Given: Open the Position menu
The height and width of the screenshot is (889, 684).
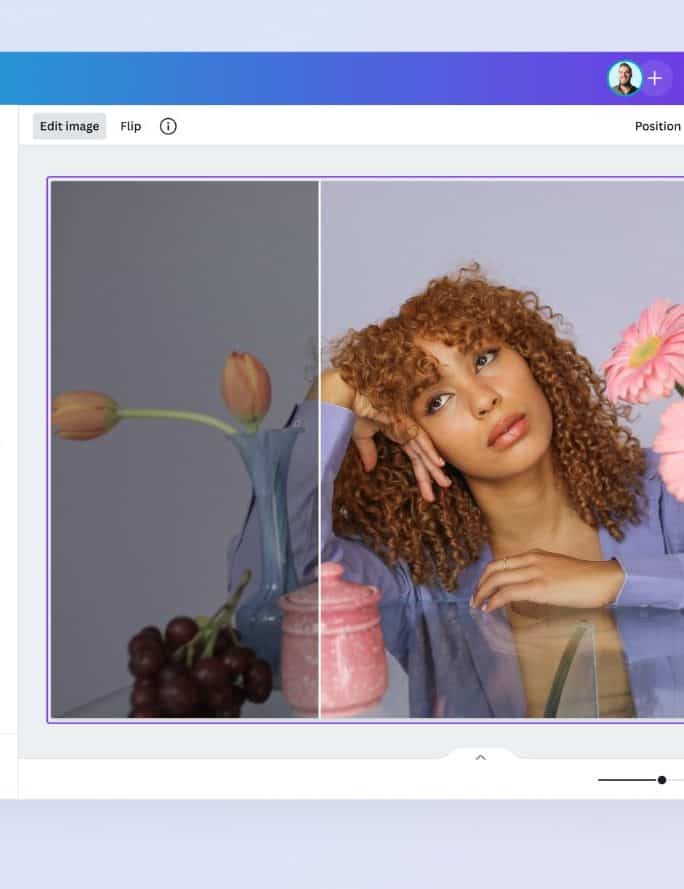Looking at the screenshot, I should click(657, 126).
